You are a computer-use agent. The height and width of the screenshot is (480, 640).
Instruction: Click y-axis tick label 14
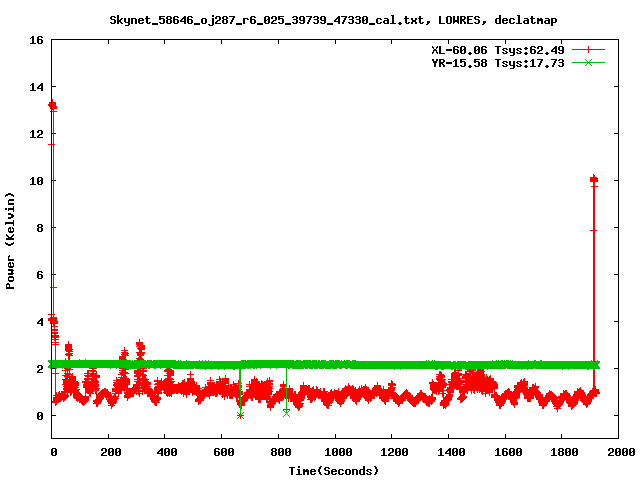[36, 87]
